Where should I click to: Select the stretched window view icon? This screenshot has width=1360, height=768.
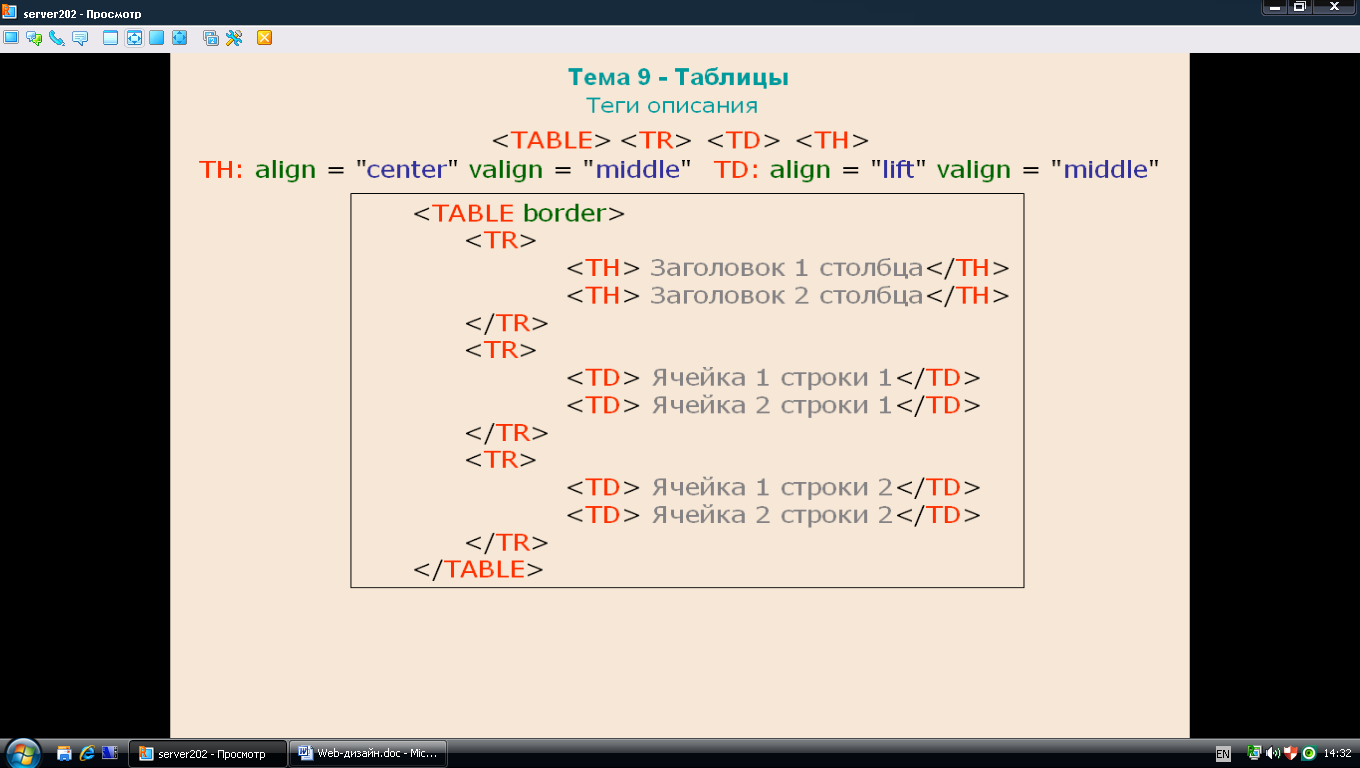(x=134, y=38)
